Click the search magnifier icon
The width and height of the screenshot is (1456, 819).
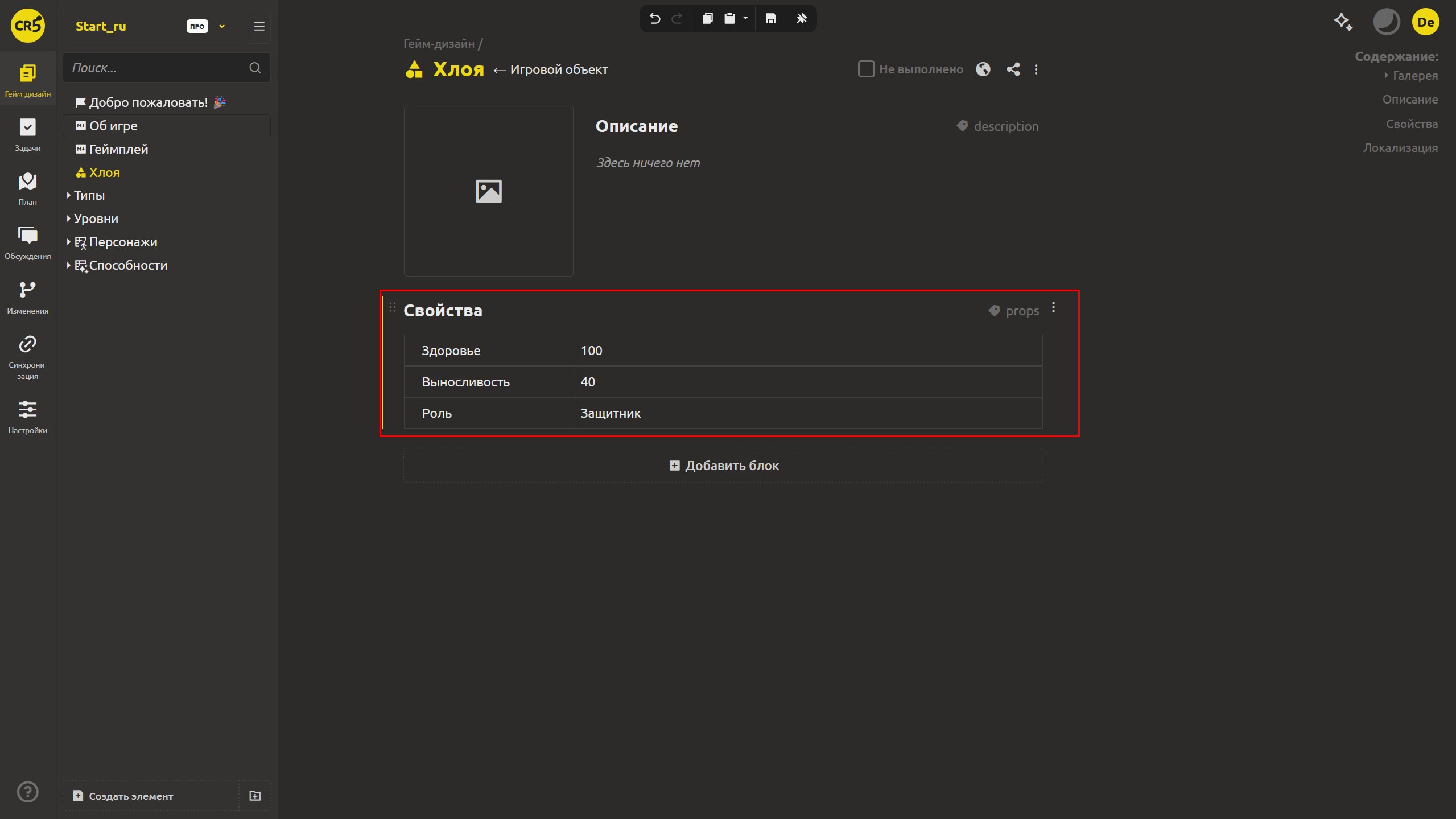255,68
